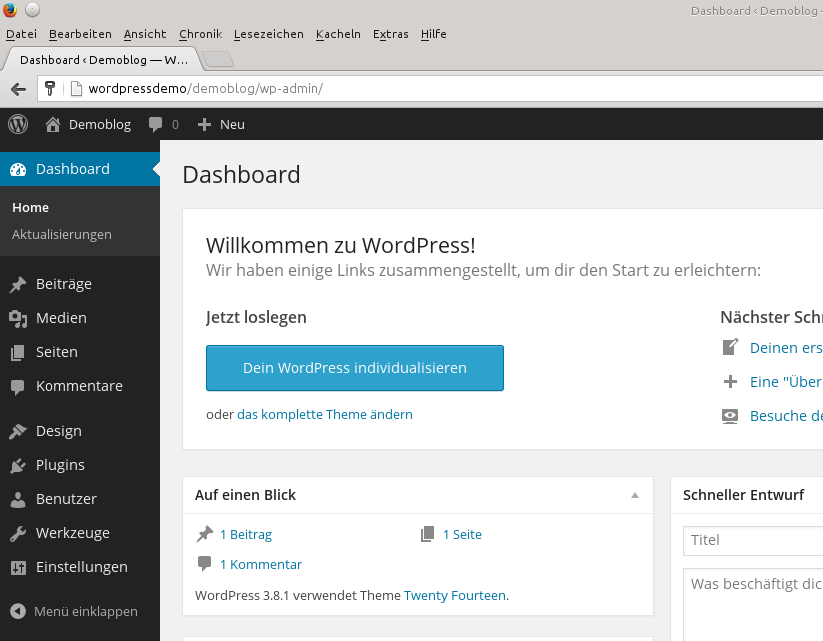
Task: Click the Titel input field
Action: pos(753,540)
